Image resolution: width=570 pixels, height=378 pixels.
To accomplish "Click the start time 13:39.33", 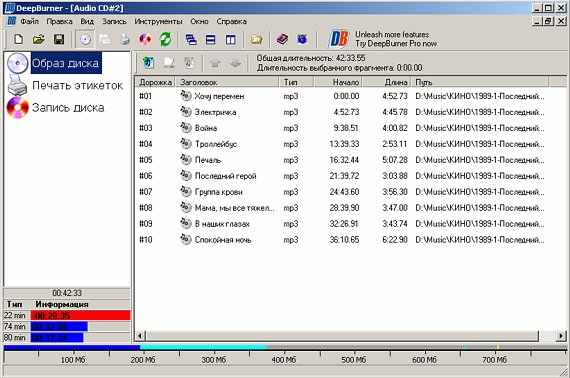I will (x=344, y=144).
